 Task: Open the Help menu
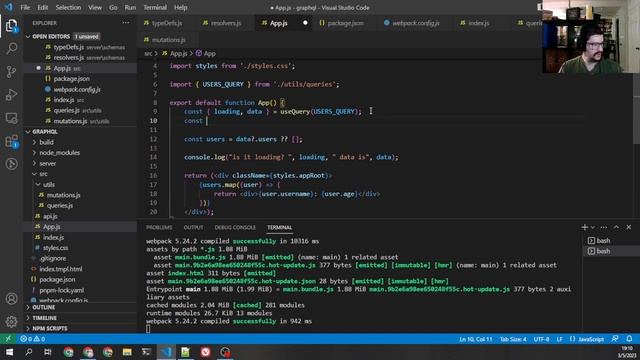click(x=180, y=7)
